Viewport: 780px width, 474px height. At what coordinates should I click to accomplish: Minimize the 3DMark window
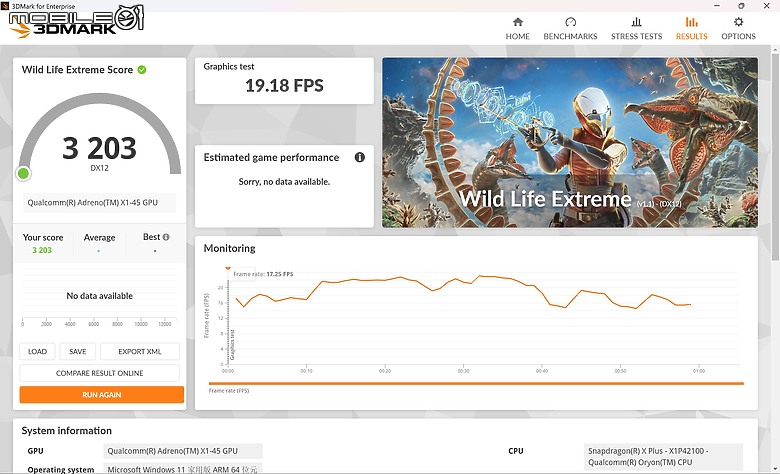[x=717, y=6]
